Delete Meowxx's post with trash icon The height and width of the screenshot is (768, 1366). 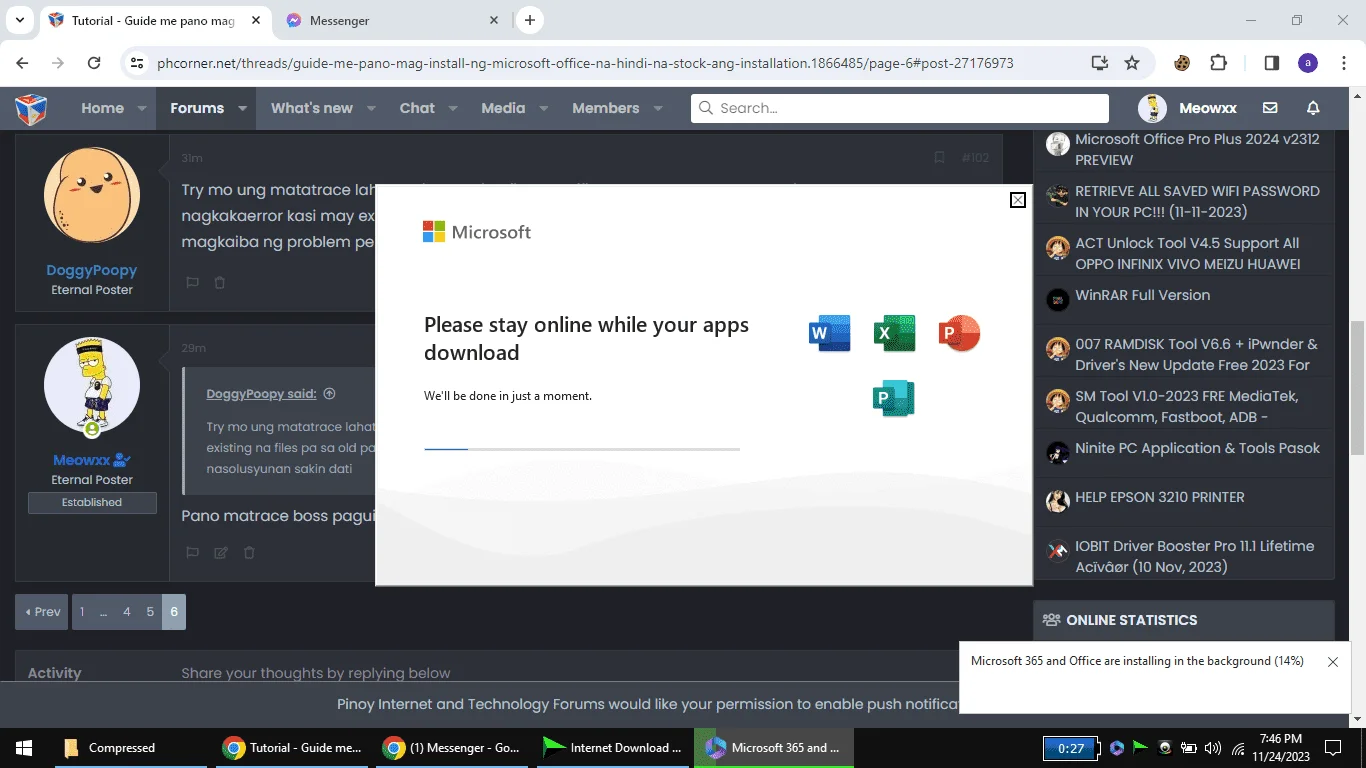pyautogui.click(x=249, y=552)
